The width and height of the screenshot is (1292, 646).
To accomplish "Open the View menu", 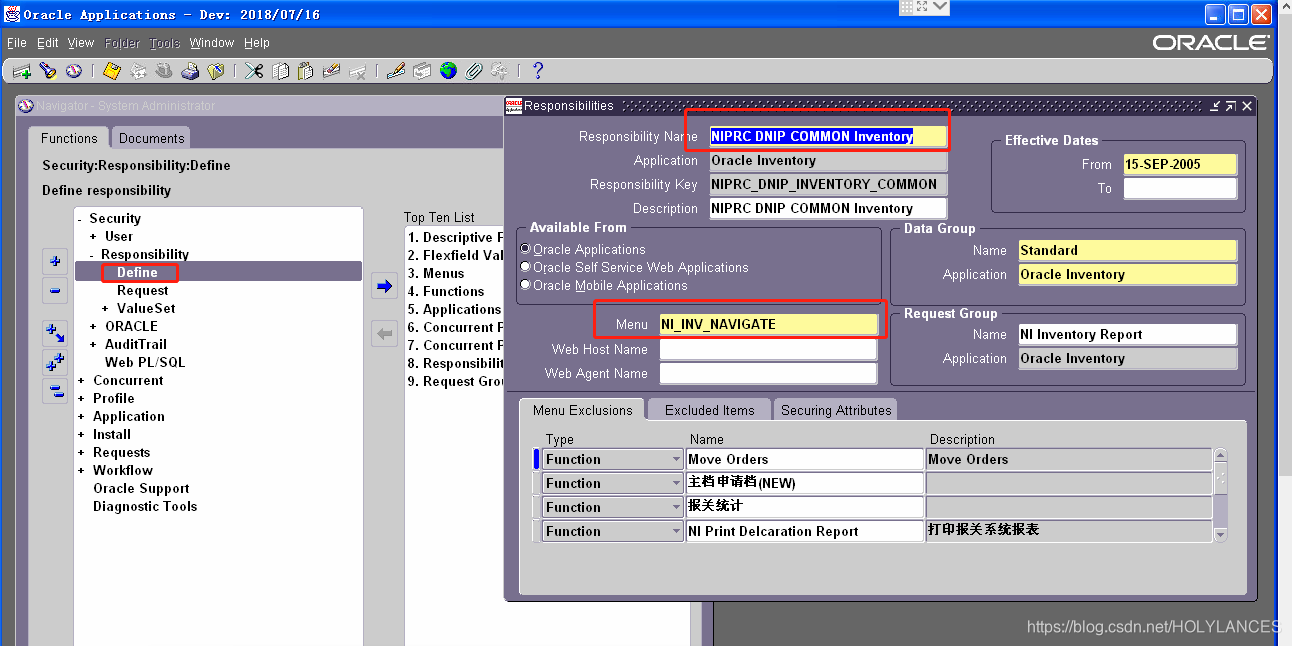I will pos(81,43).
